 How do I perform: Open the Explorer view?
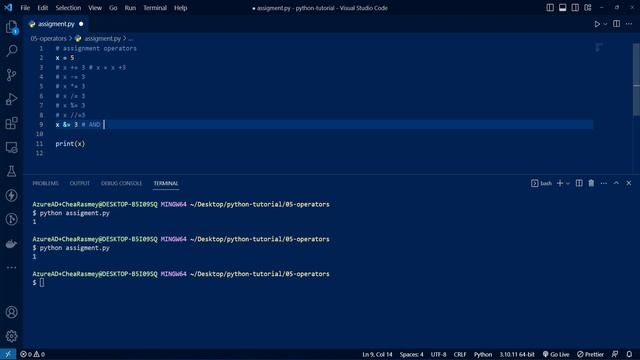tap(11, 27)
